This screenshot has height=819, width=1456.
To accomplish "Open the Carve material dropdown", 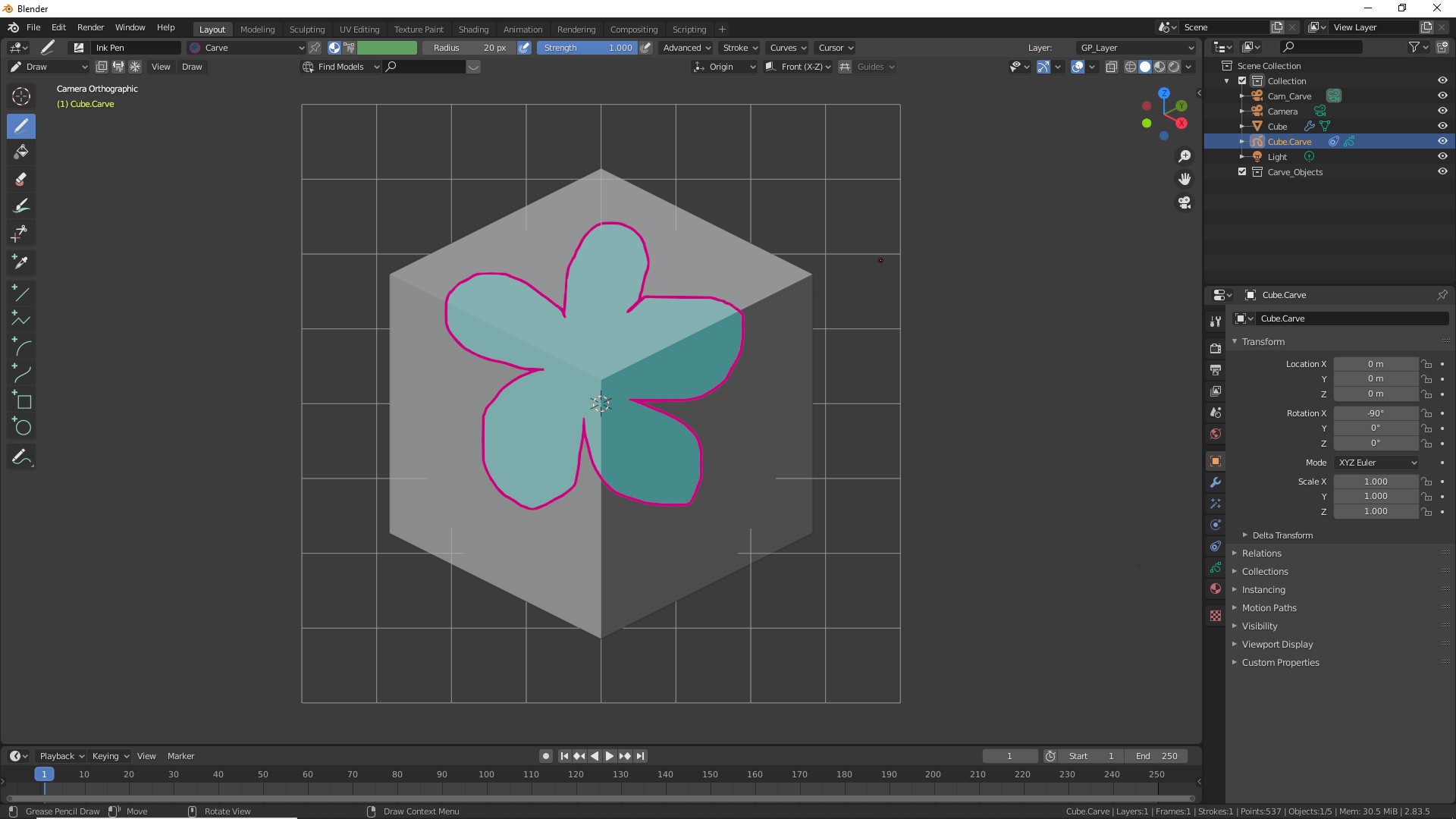I will tap(247, 48).
